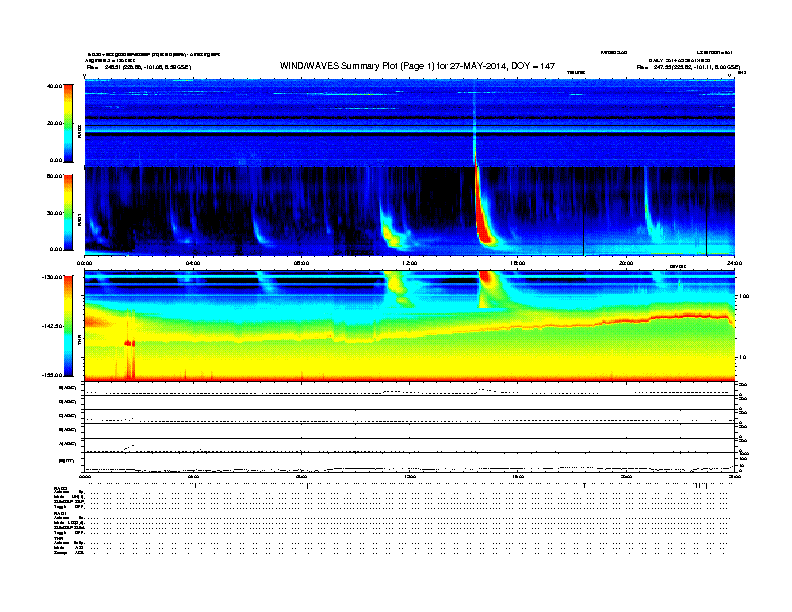The height and width of the screenshot is (612, 792).
Task: Click the TNR heading in the status table
Action: [58, 538]
